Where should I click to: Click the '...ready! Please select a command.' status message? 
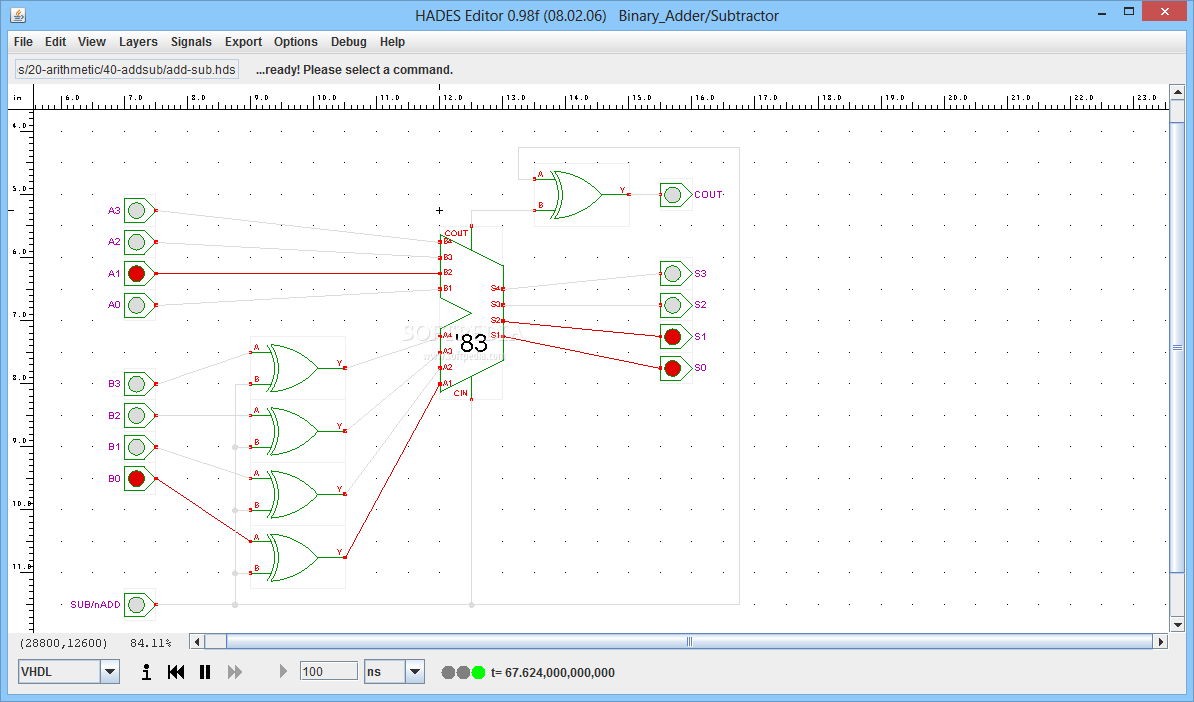[354, 69]
